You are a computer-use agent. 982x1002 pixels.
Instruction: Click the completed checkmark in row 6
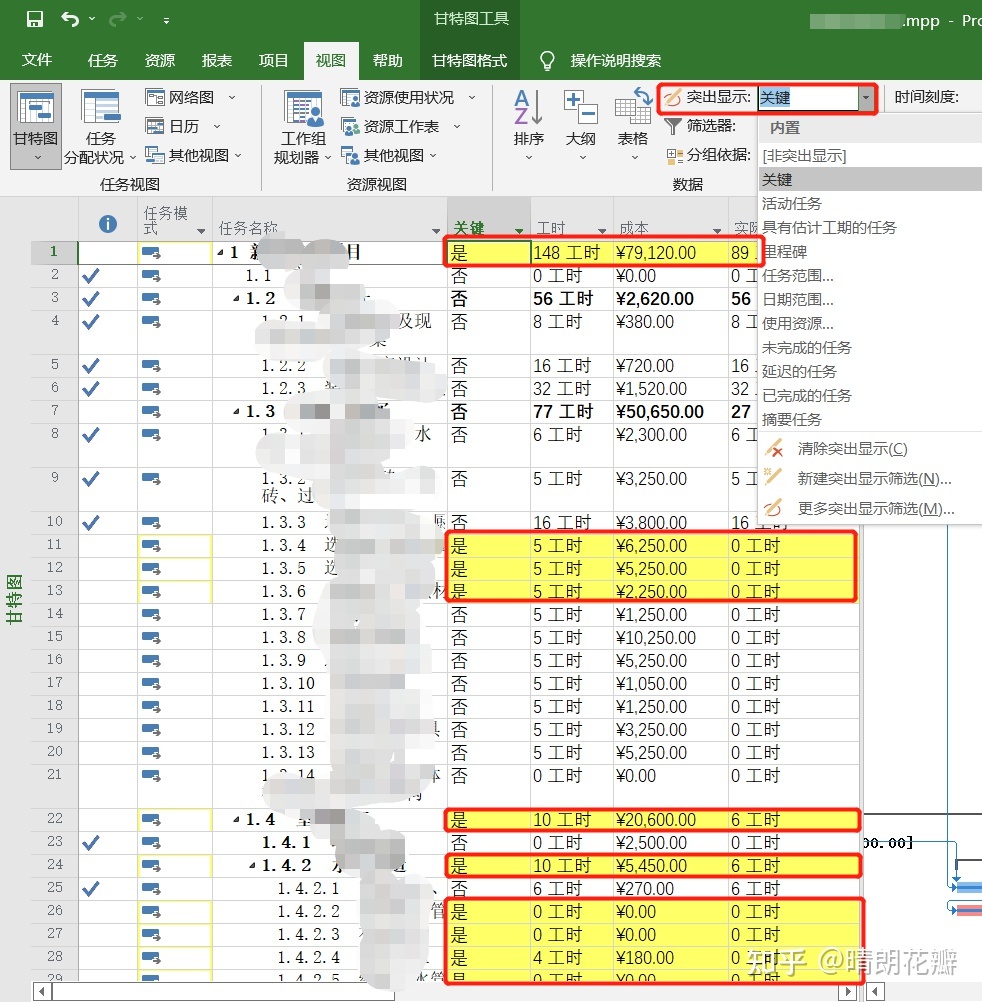[x=91, y=389]
